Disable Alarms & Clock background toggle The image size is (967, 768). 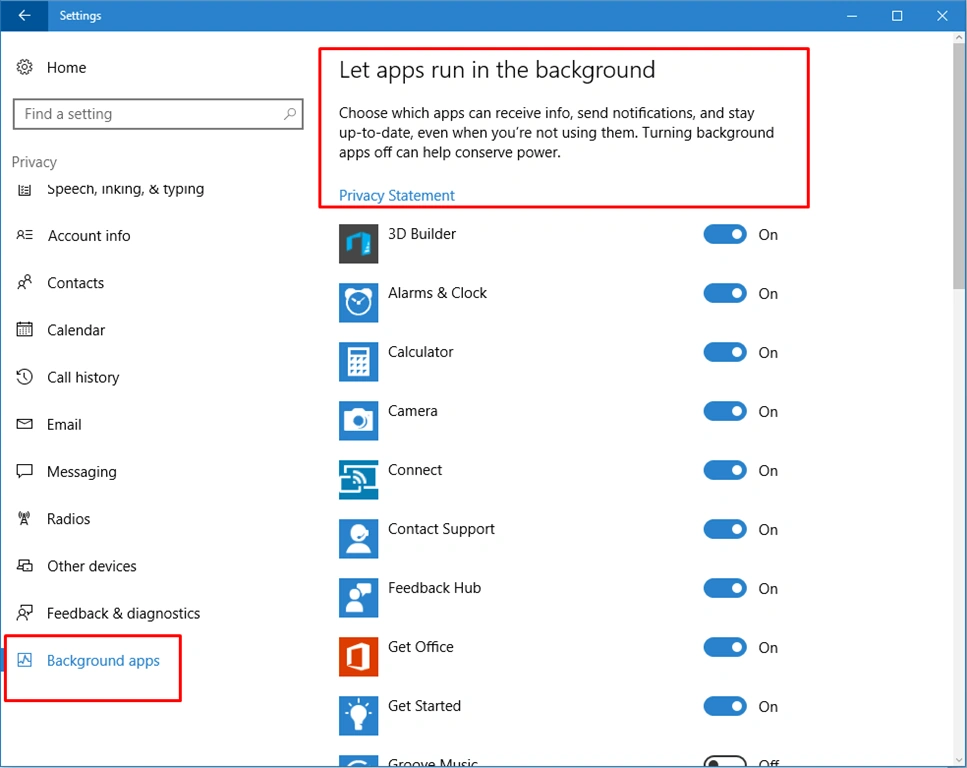[x=725, y=293]
